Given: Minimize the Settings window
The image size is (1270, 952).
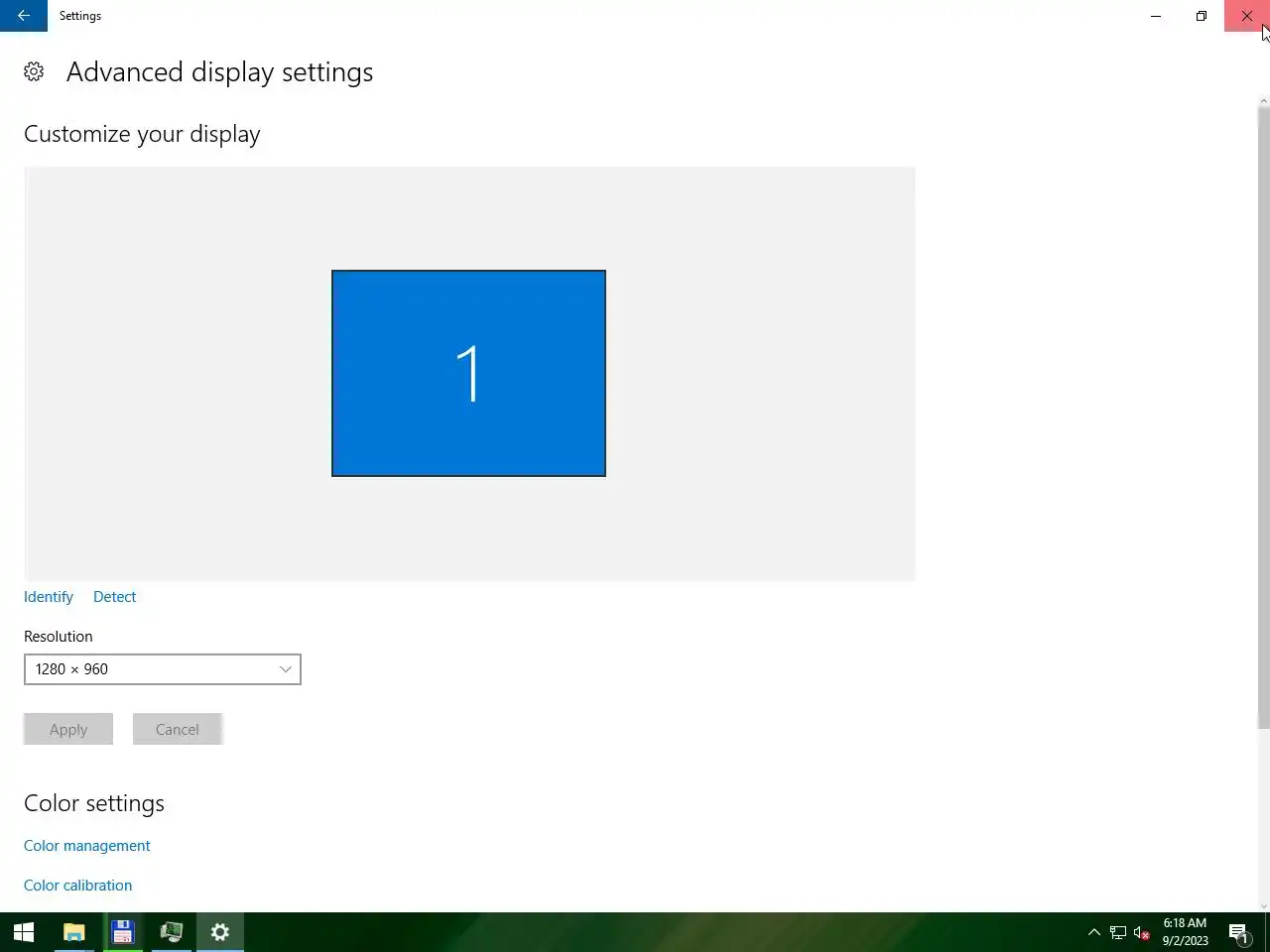Looking at the screenshot, I should pos(1156,16).
